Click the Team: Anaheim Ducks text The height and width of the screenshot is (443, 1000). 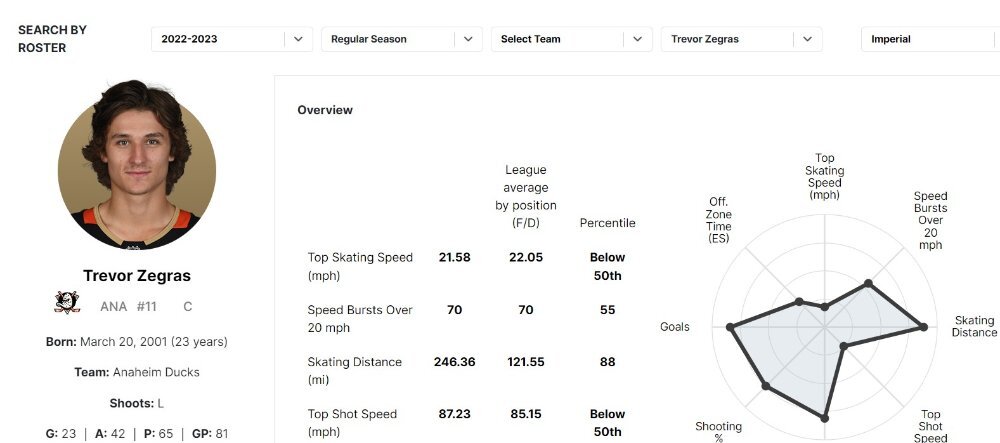pyautogui.click(x=136, y=372)
